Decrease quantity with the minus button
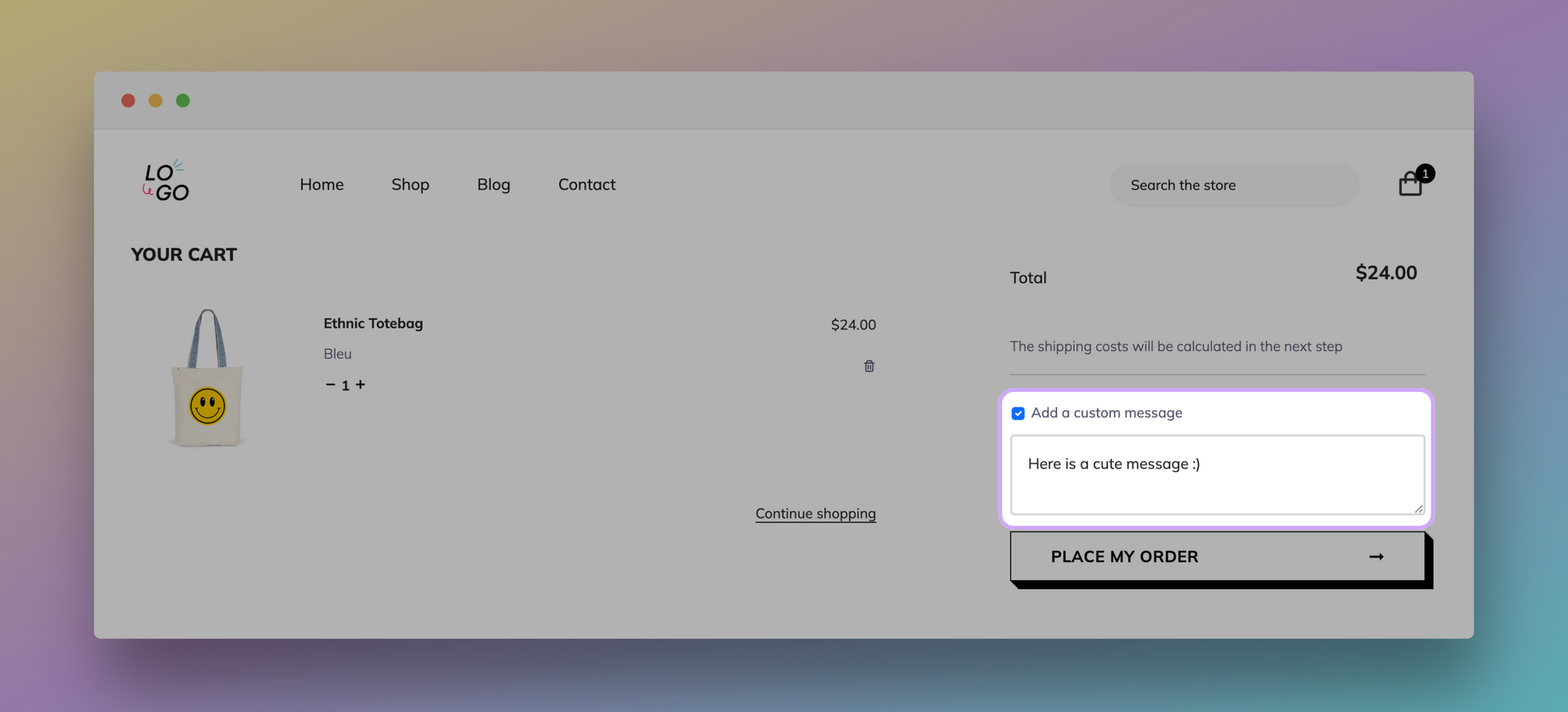Viewport: 1568px width, 712px height. point(330,384)
